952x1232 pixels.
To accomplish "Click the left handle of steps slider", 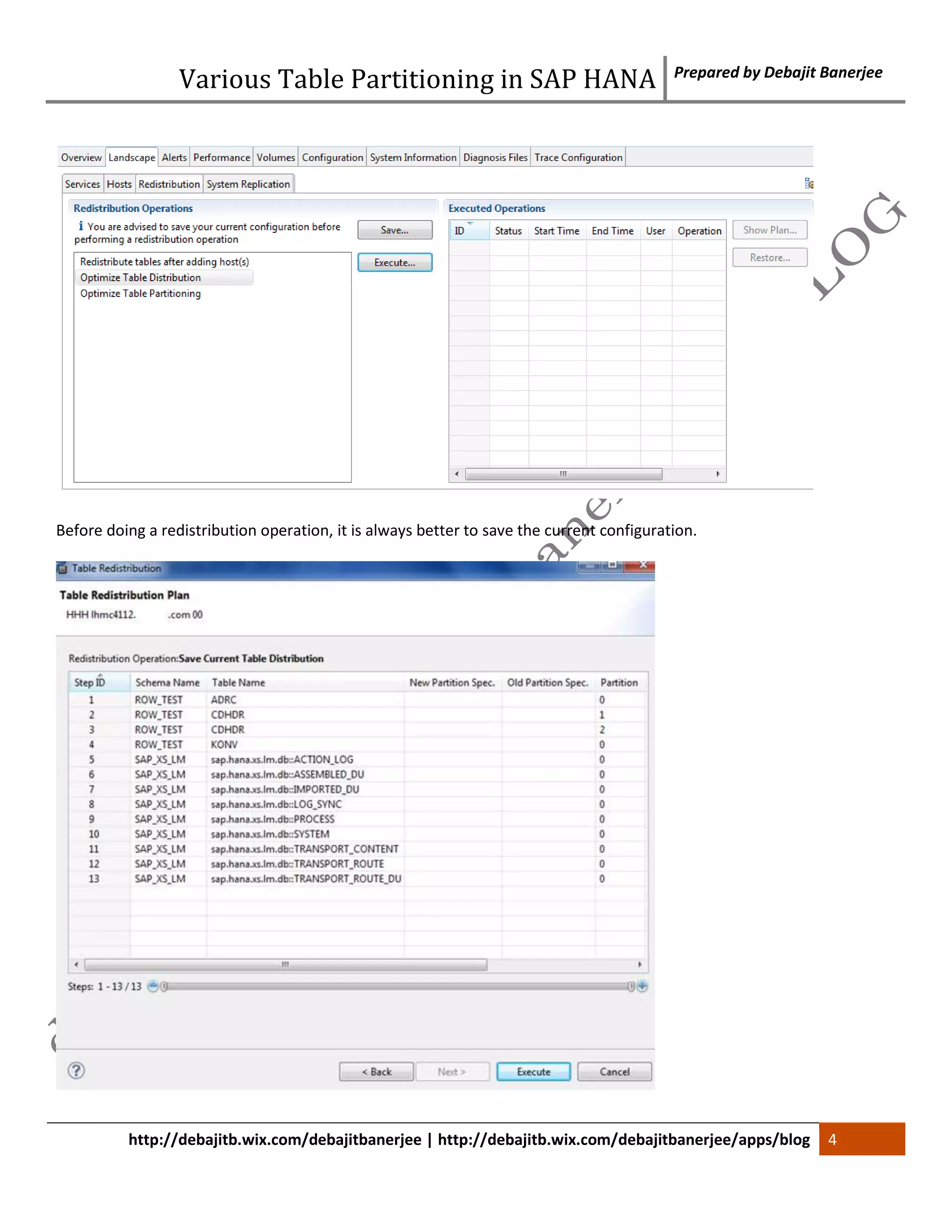I will [x=164, y=986].
